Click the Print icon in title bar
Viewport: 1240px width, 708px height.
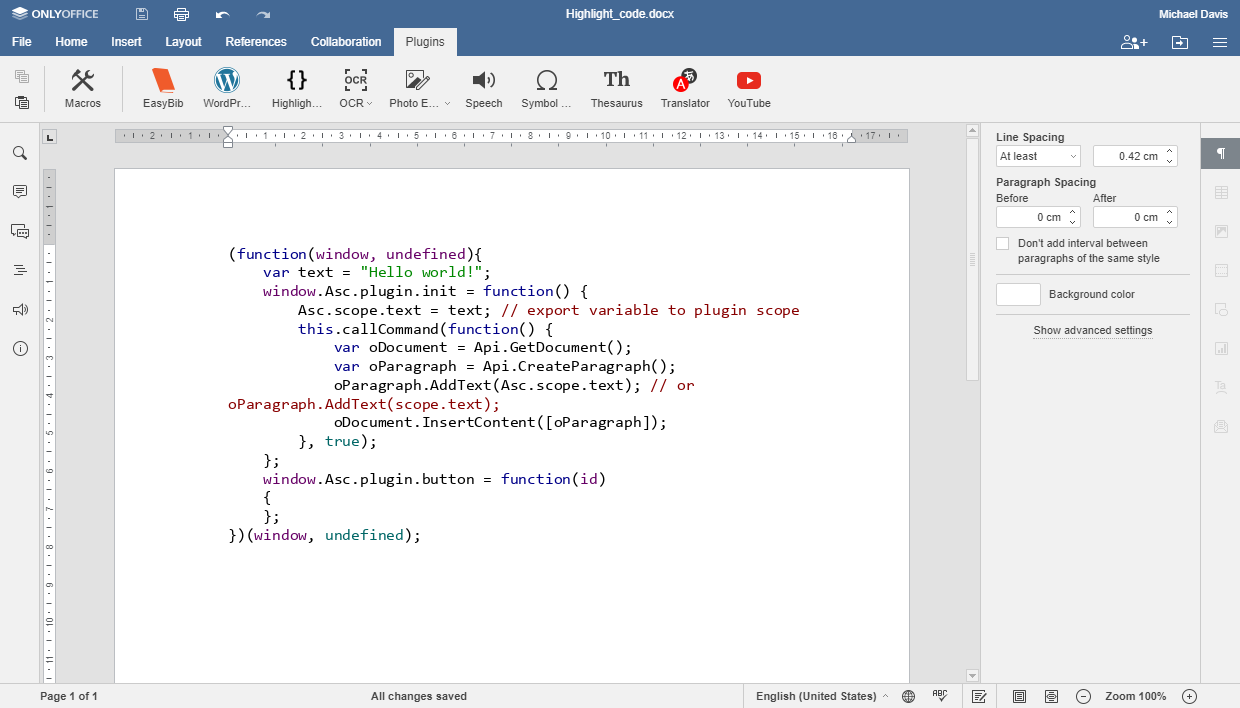click(x=181, y=14)
